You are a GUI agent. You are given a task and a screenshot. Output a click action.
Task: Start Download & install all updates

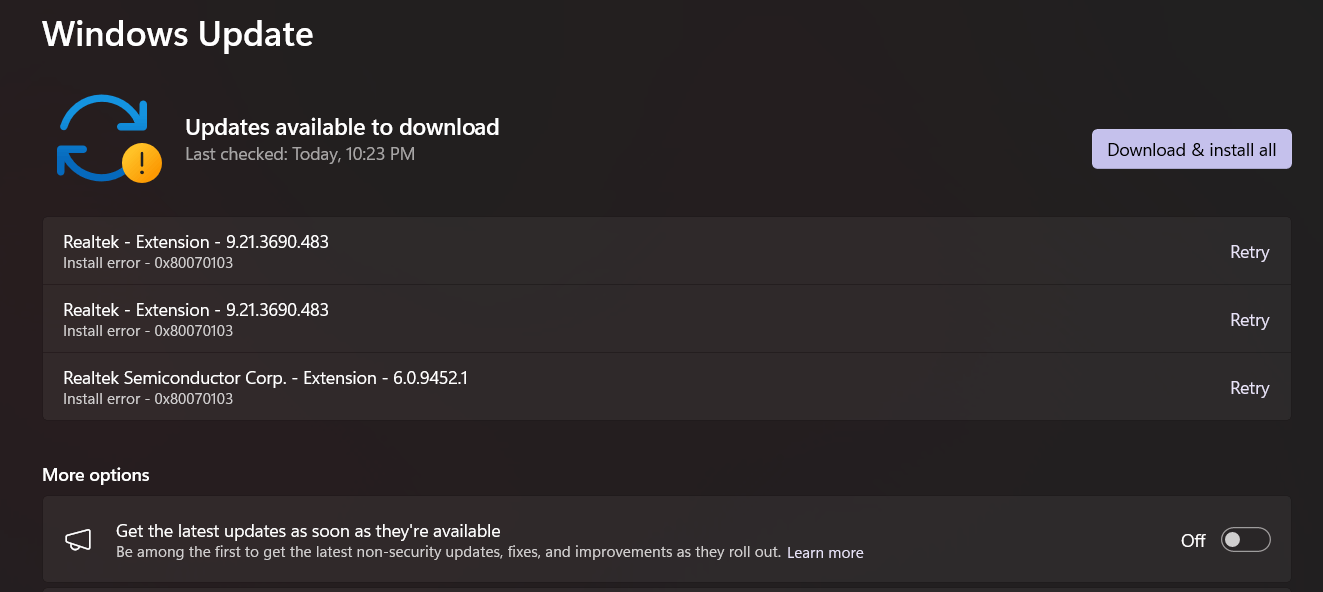point(1192,149)
